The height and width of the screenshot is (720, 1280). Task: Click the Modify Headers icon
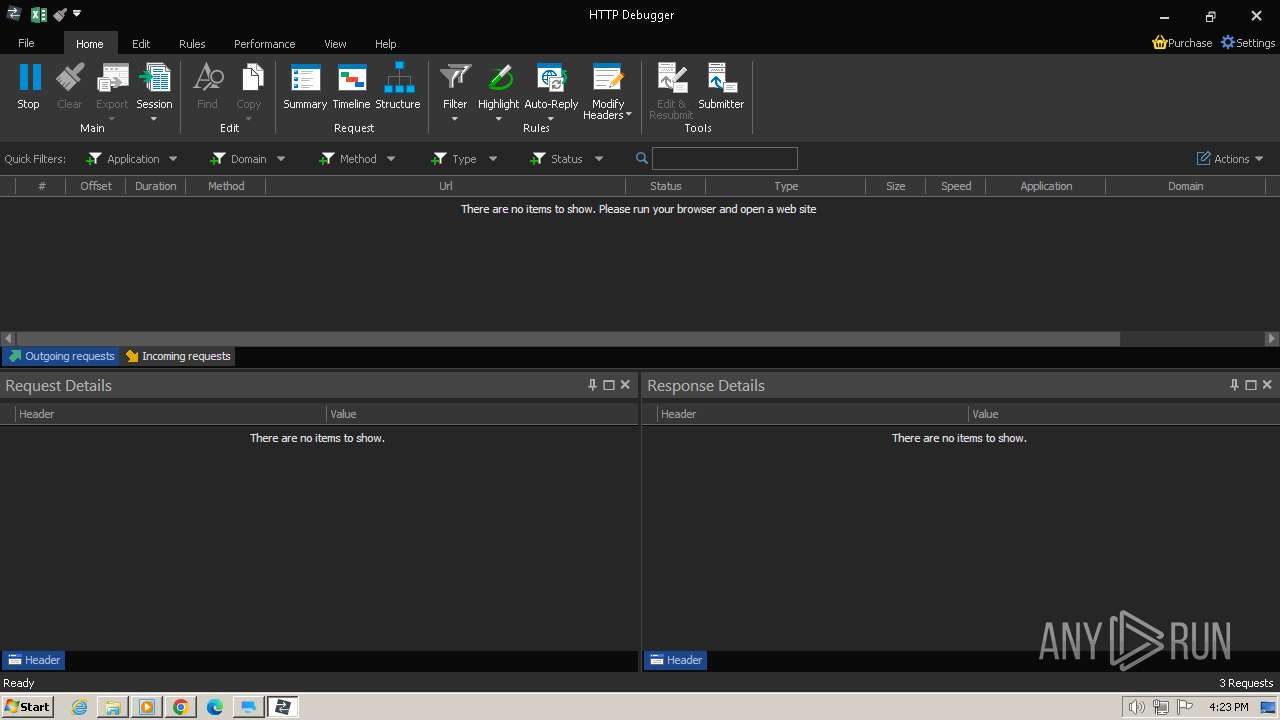pyautogui.click(x=608, y=78)
